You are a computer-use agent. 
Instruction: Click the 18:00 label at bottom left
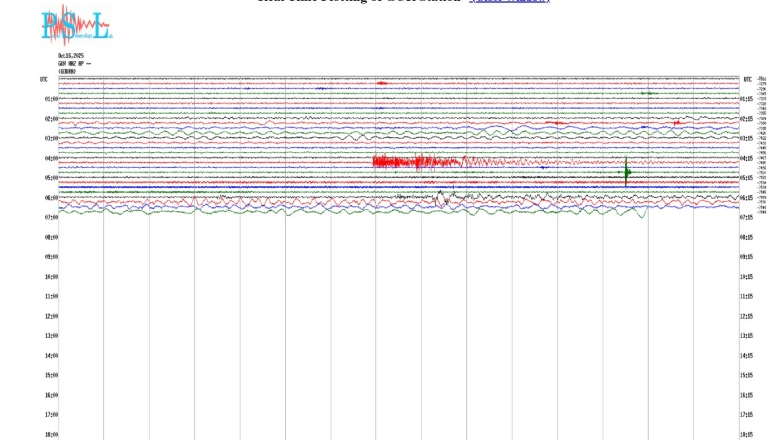pos(50,434)
